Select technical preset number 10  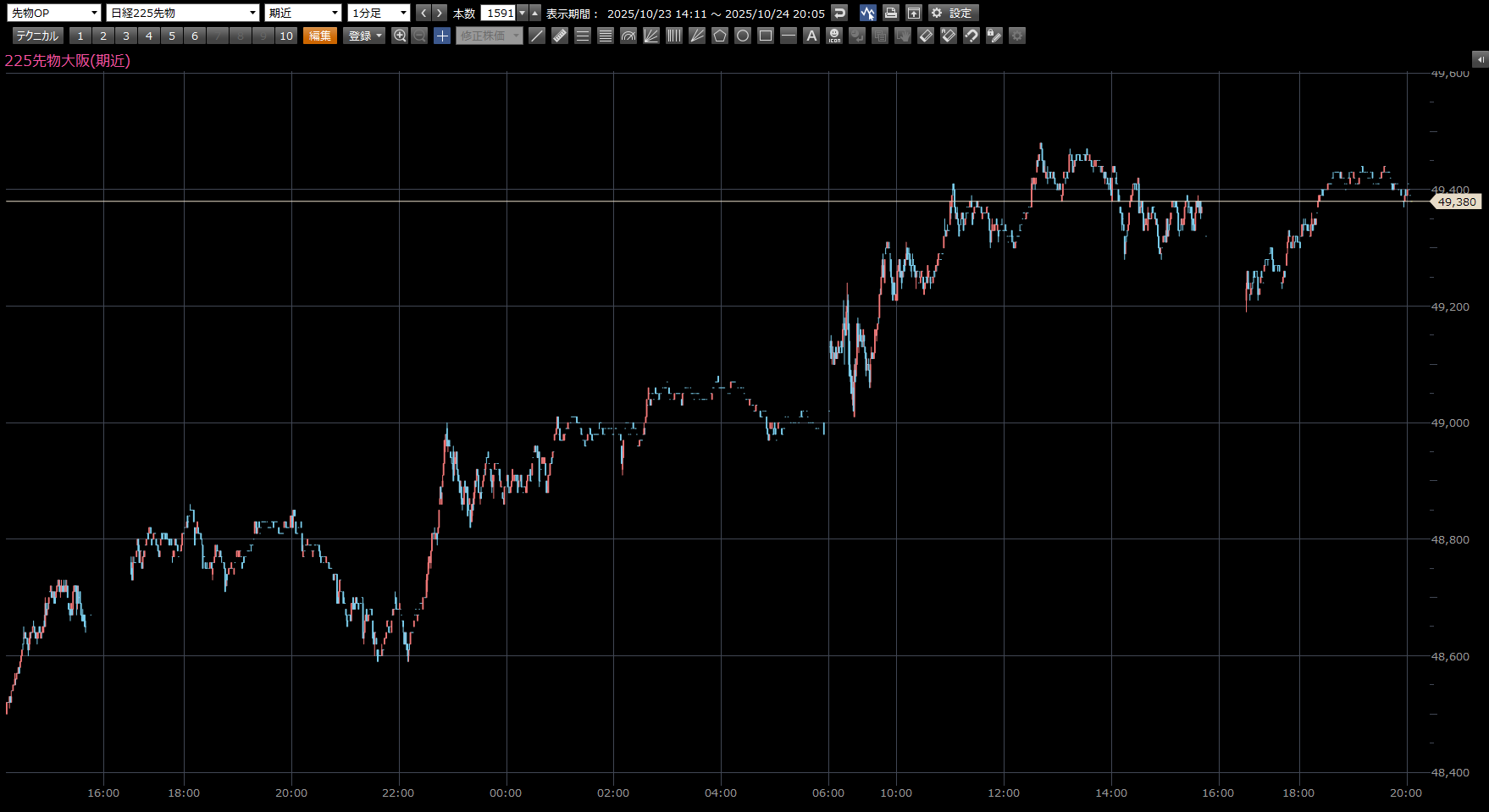286,36
